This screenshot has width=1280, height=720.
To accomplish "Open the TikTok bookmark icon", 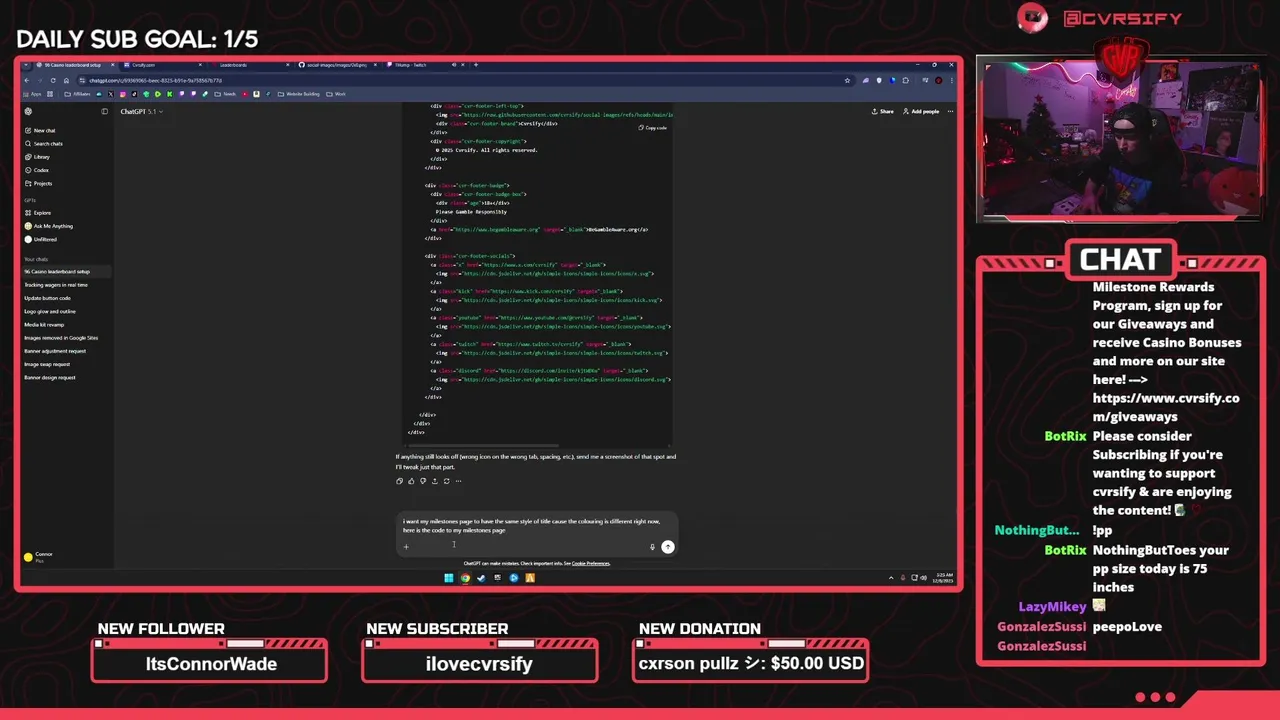I will coord(134,94).
